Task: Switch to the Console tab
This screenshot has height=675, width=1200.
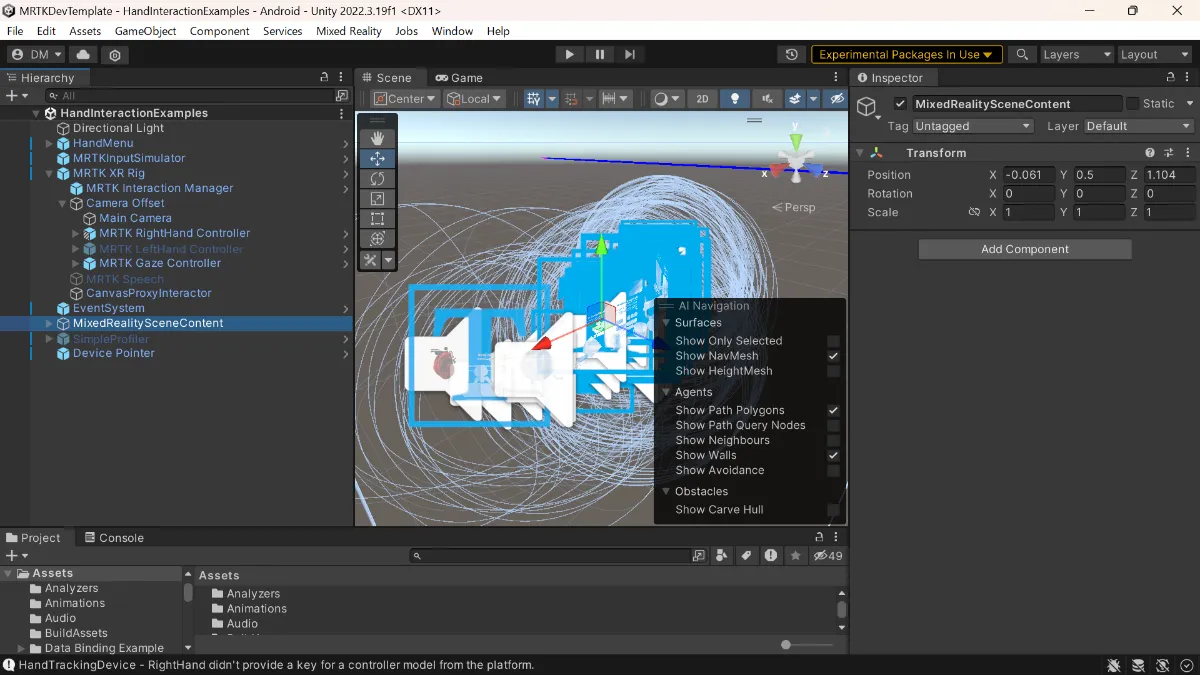Action: [x=113, y=538]
